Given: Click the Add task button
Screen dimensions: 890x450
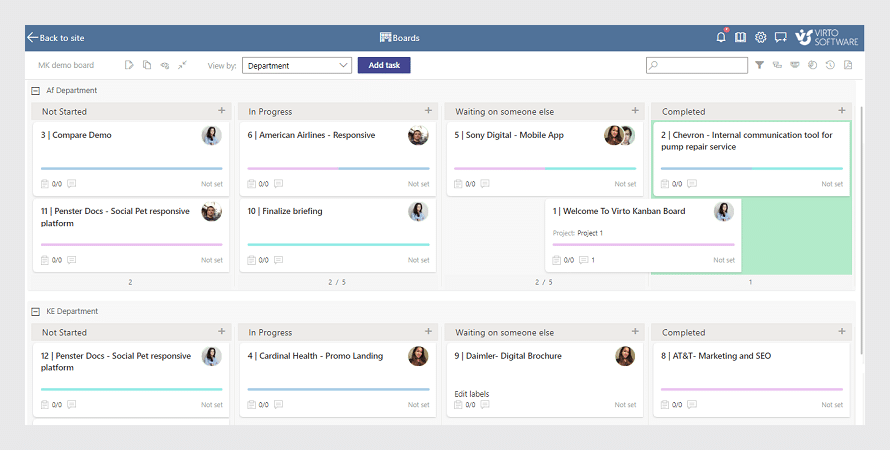Looking at the screenshot, I should tap(384, 65).
